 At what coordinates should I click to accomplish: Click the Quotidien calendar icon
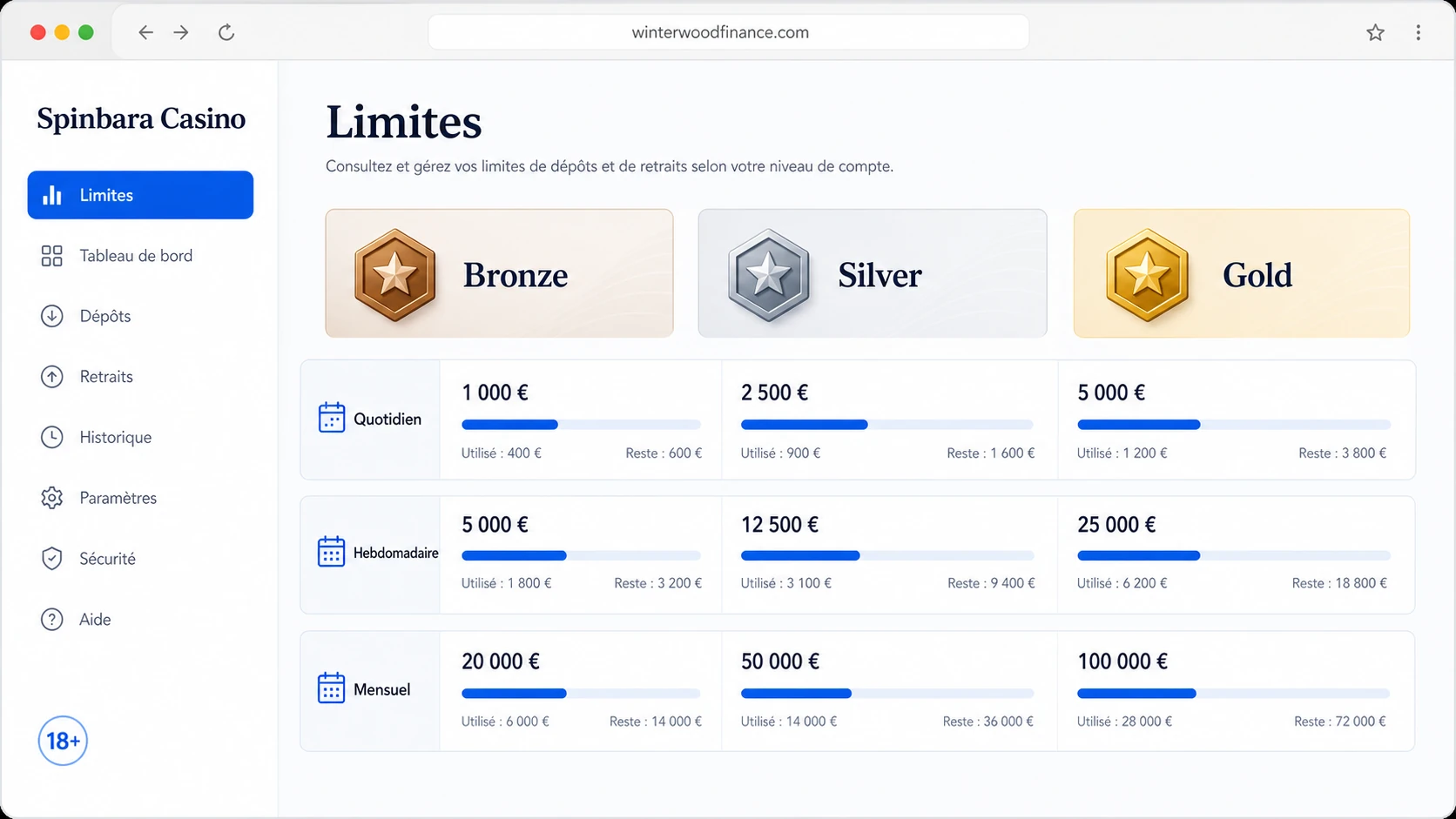(332, 418)
